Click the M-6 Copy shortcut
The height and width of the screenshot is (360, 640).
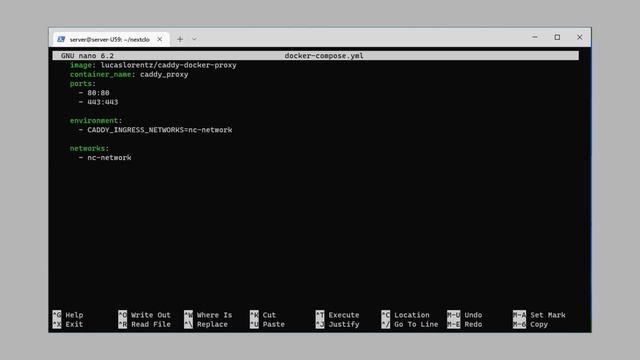click(531, 324)
